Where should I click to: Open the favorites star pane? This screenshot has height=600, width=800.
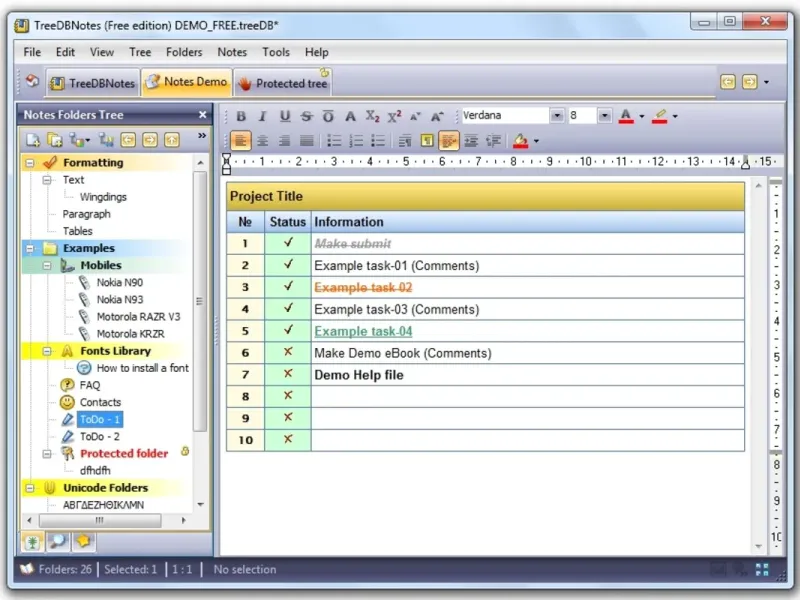(83, 541)
